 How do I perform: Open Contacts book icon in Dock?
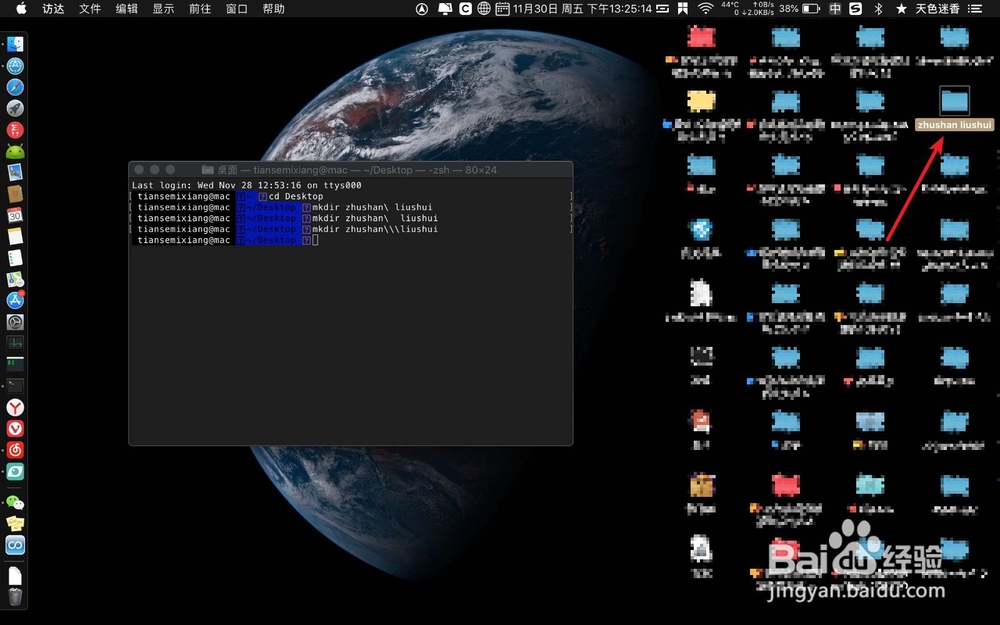(x=15, y=193)
